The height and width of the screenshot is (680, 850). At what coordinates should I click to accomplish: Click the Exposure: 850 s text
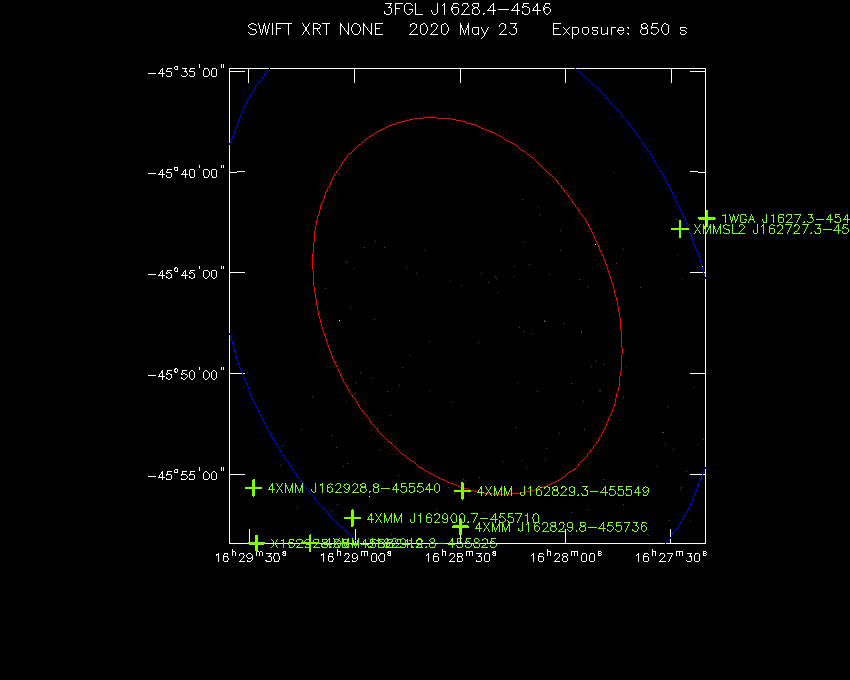620,29
